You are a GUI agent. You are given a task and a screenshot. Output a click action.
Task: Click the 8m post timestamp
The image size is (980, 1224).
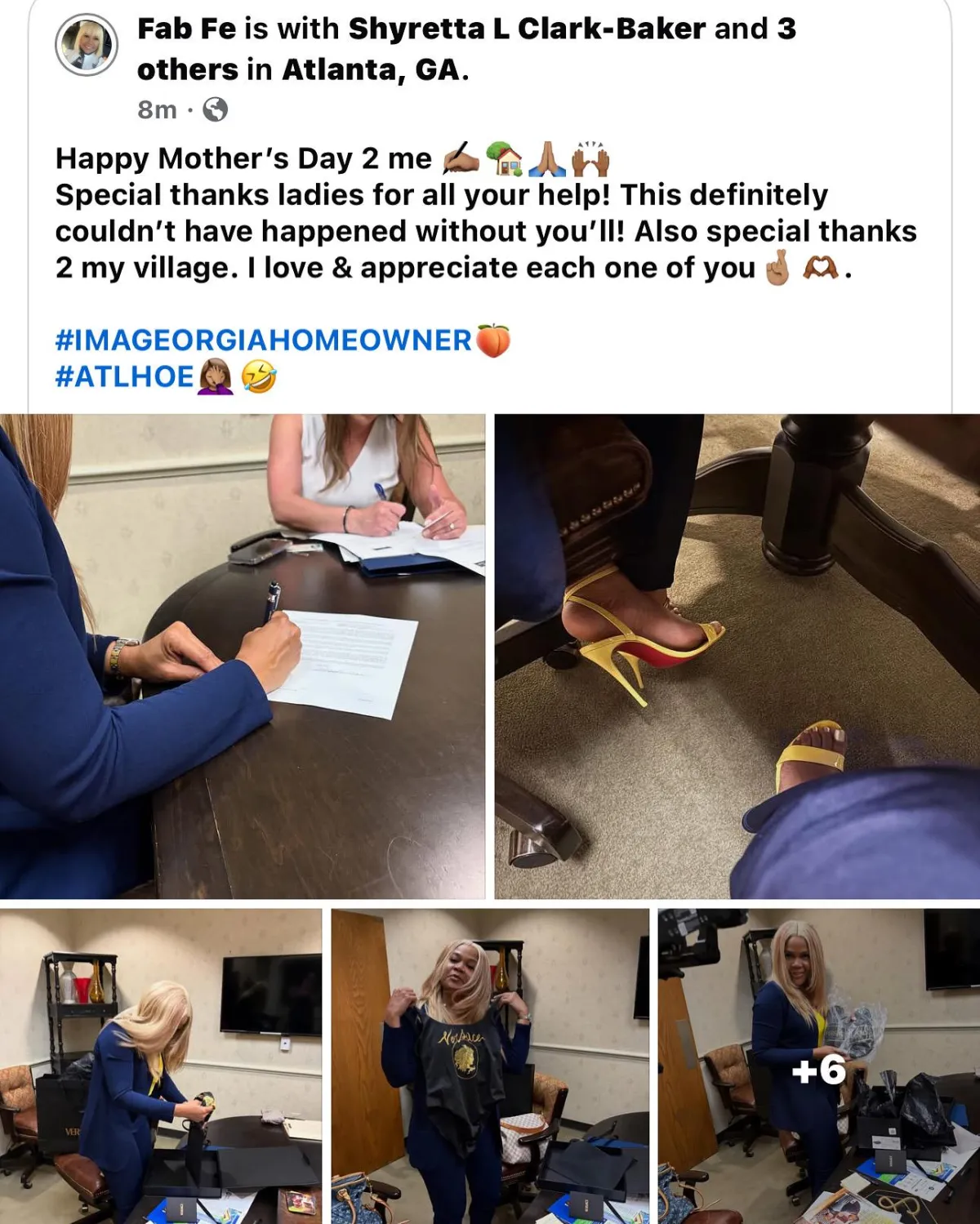[157, 109]
